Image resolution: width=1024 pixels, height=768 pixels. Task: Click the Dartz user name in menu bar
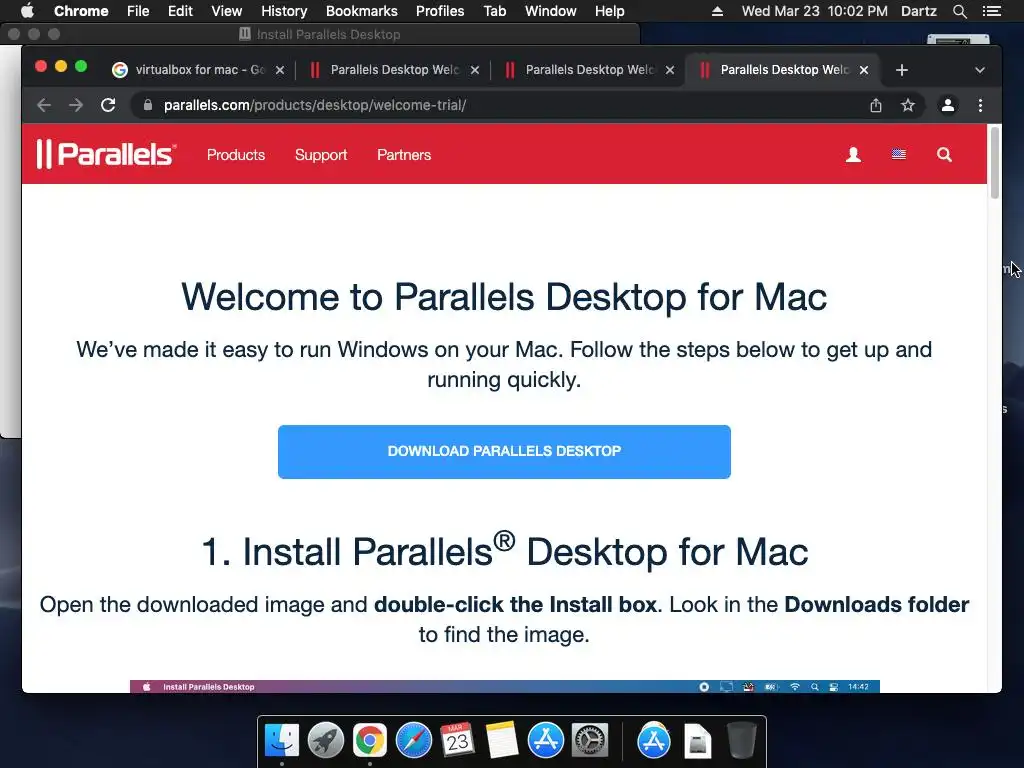(x=918, y=11)
